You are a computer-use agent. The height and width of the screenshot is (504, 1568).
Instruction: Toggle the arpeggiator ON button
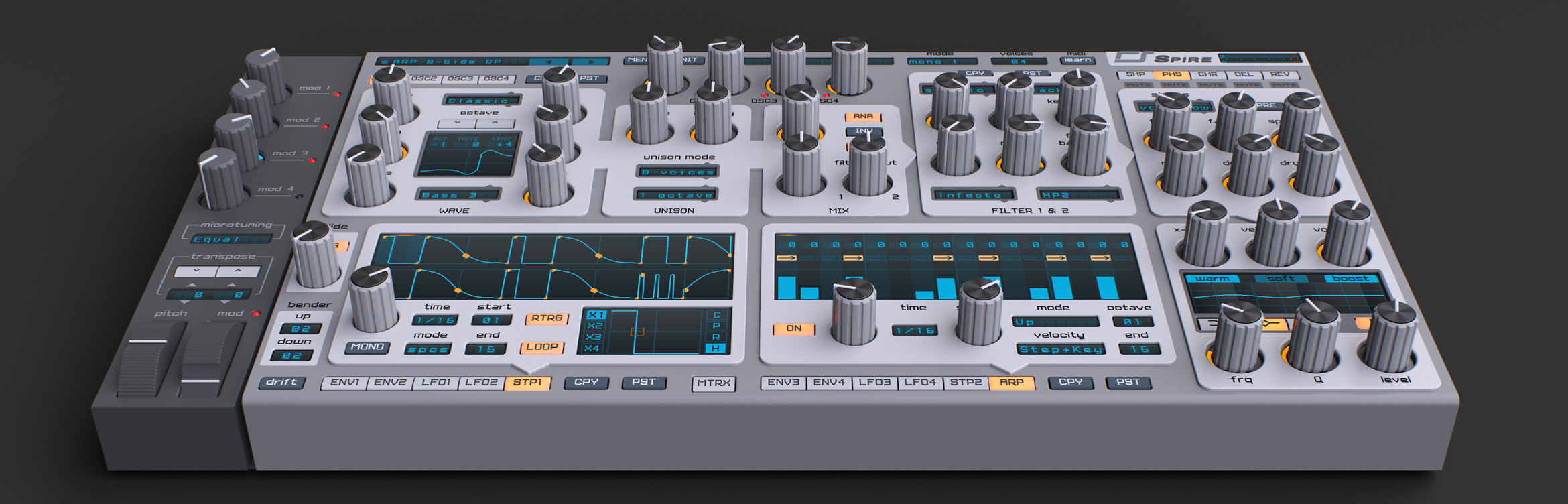tap(794, 328)
